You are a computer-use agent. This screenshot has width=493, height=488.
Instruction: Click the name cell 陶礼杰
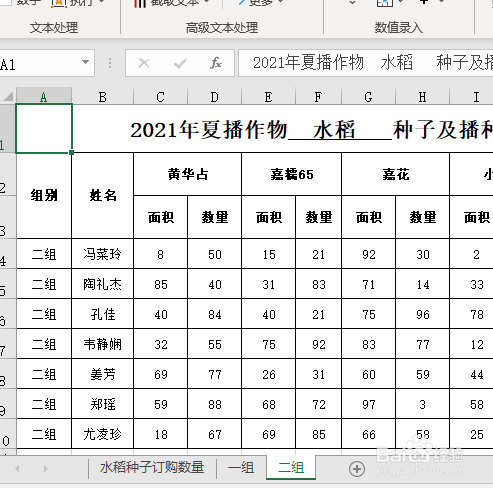tap(102, 284)
